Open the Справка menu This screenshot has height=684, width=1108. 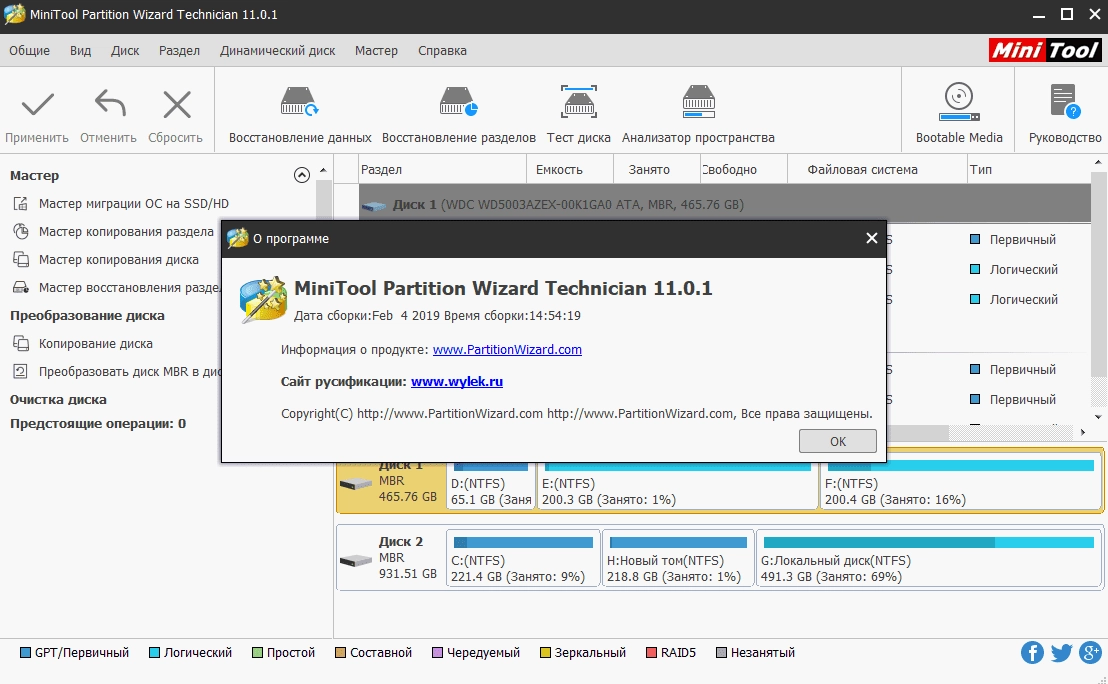(x=442, y=51)
